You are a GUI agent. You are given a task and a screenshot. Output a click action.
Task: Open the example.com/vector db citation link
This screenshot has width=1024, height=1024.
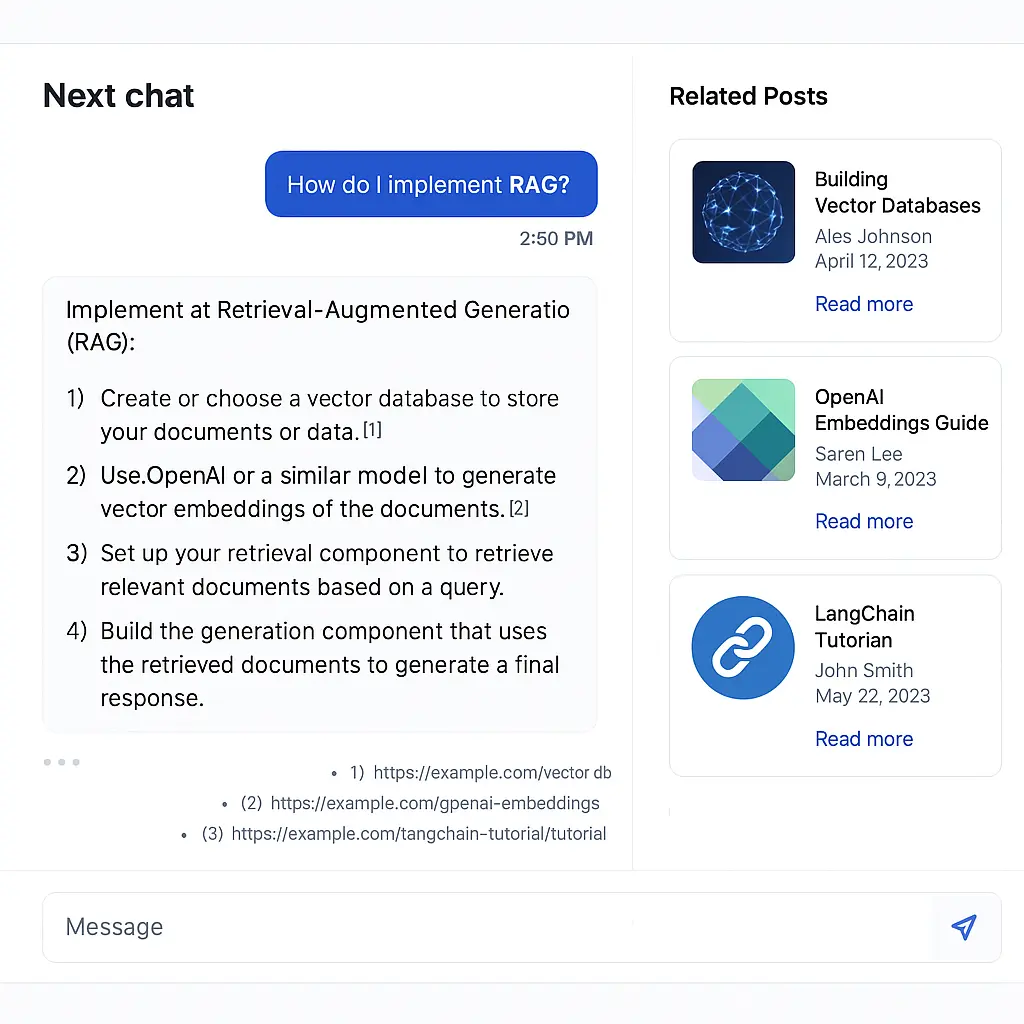492,772
